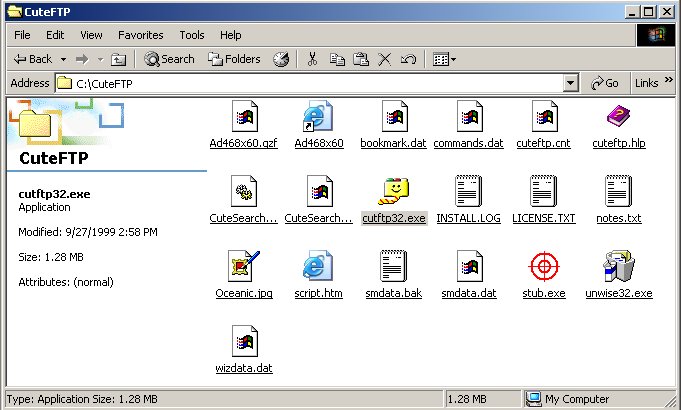Select the cutftp32.exe smiley application icon

(393, 191)
